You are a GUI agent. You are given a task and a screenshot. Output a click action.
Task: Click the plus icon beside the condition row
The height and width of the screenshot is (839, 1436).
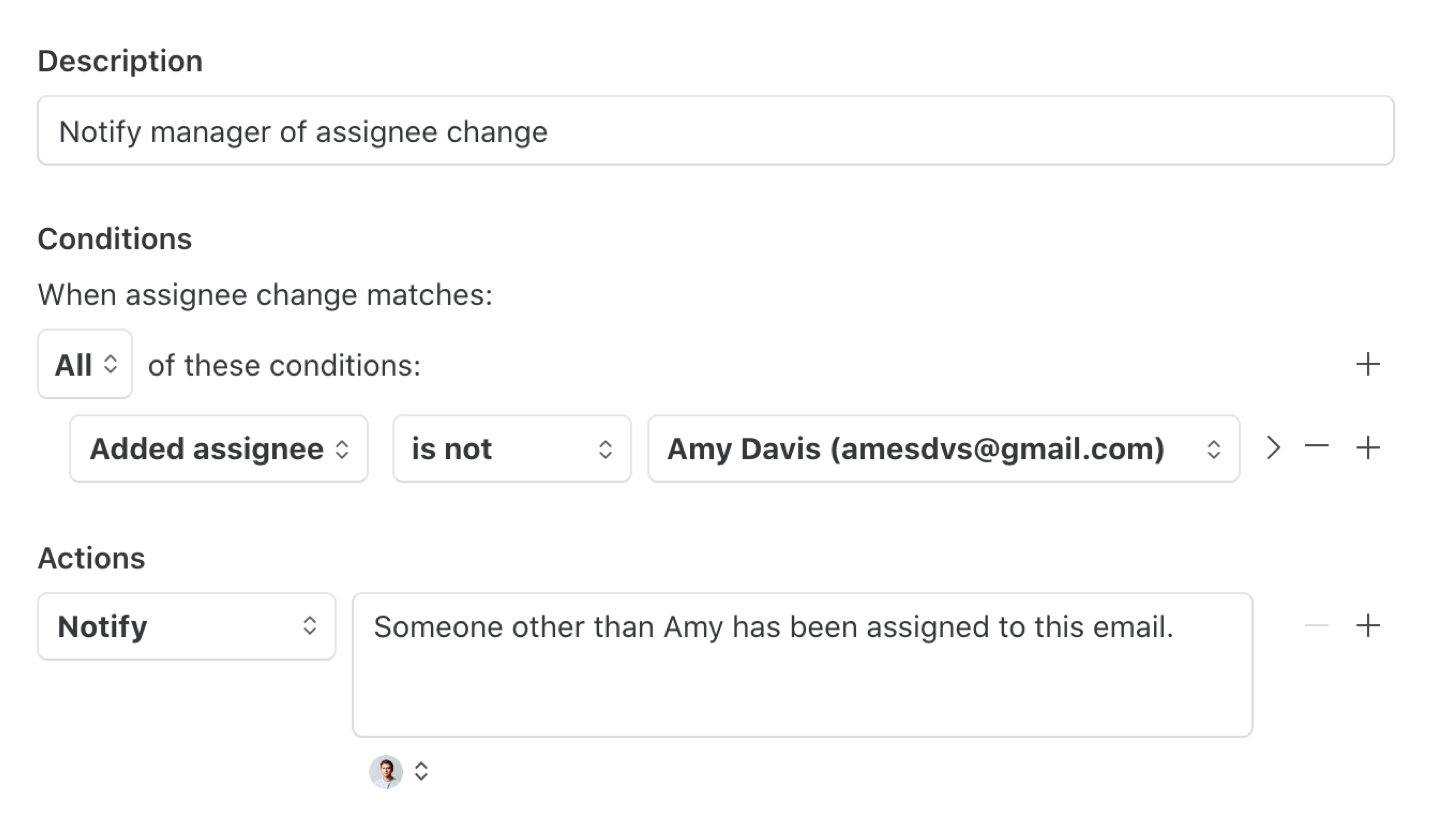[x=1368, y=447]
